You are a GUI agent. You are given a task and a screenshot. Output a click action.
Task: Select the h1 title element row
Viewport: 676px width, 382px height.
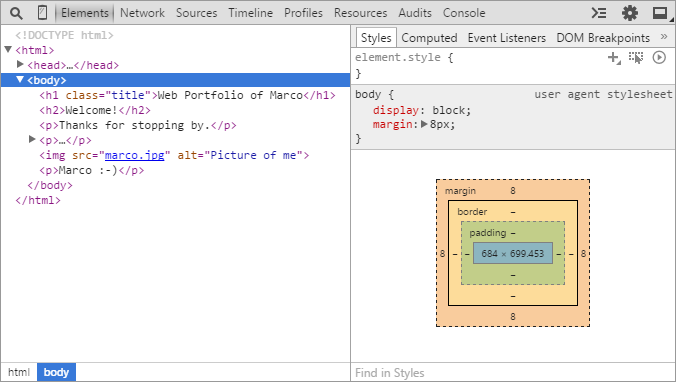coord(187,95)
